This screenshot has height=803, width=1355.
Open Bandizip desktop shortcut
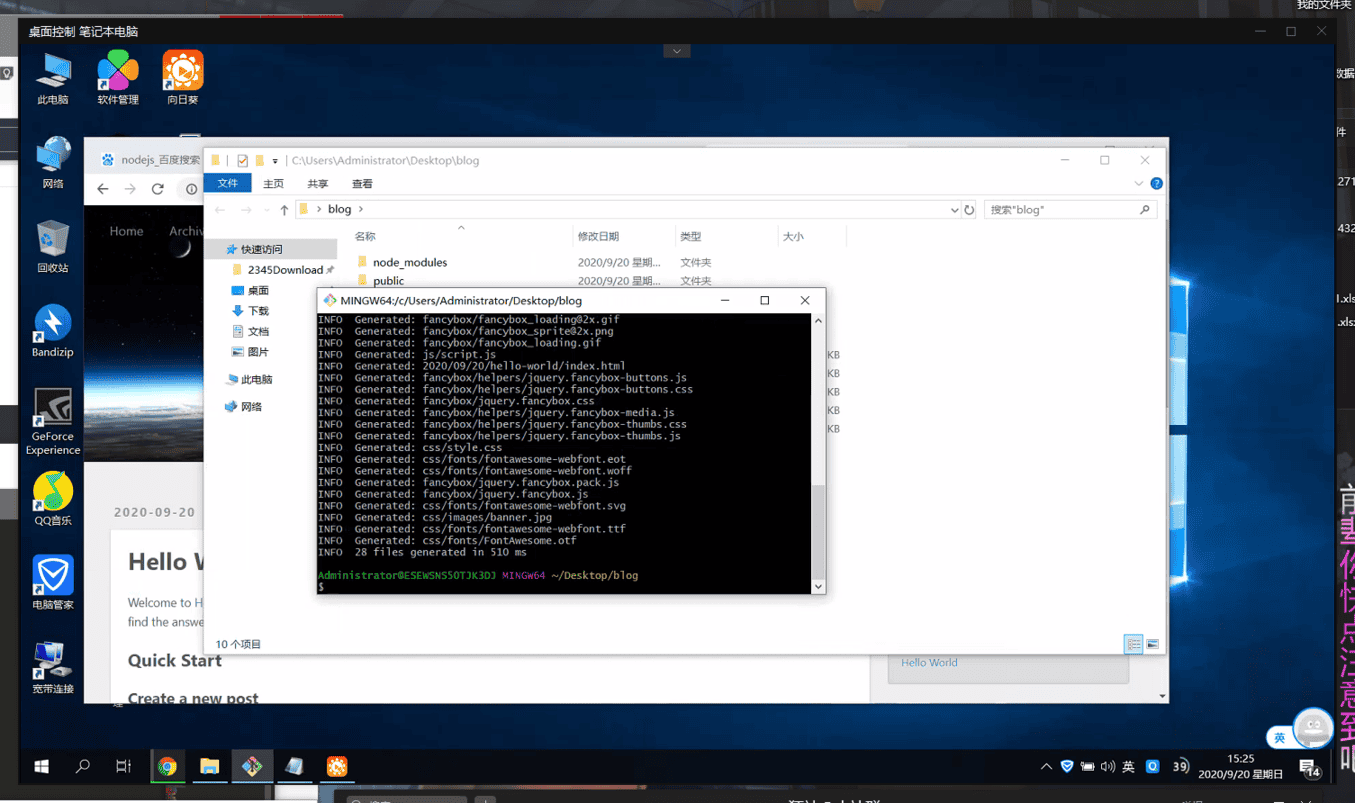click(52, 329)
